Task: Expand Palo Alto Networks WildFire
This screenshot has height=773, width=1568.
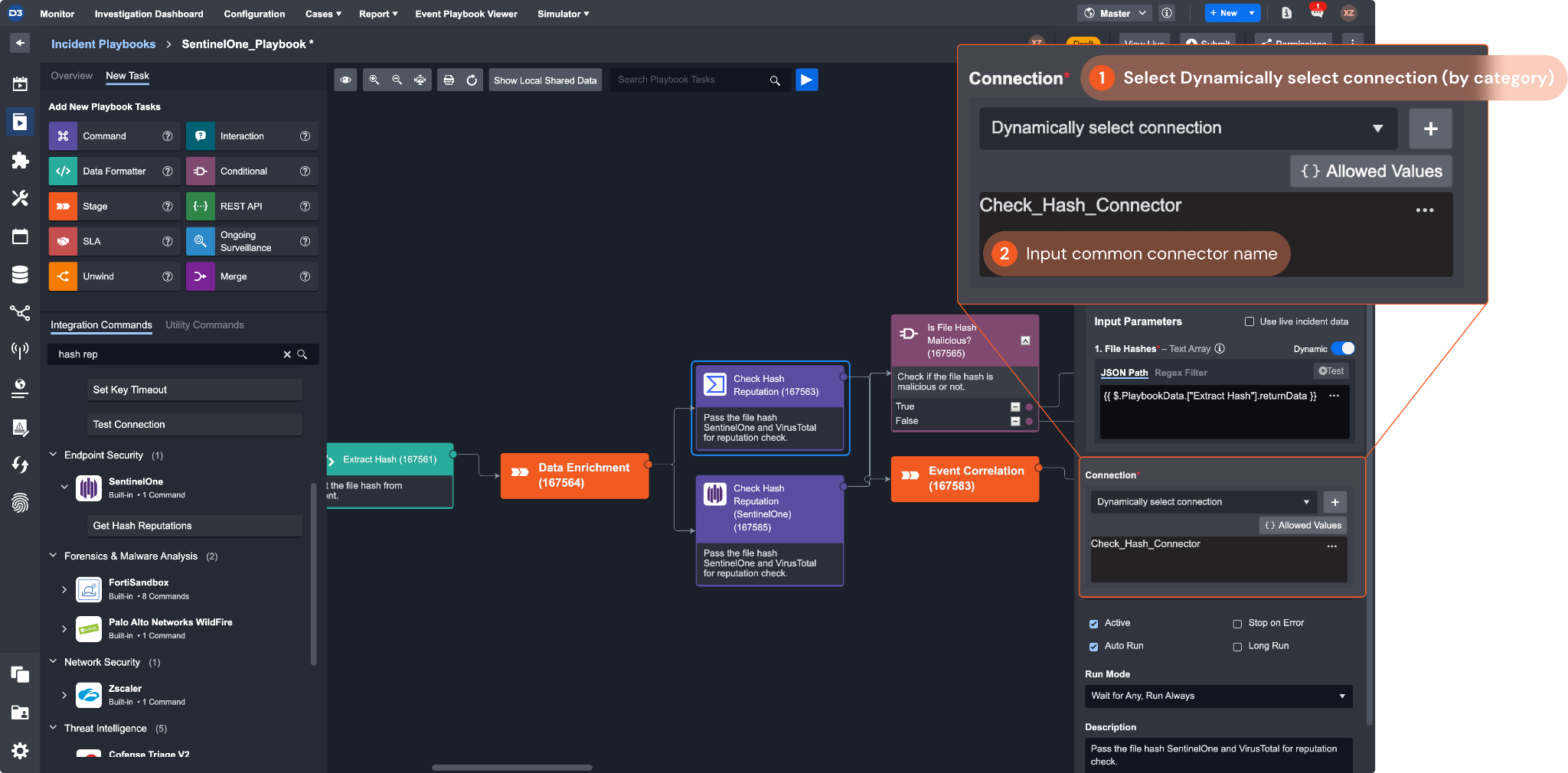Action: click(x=64, y=629)
